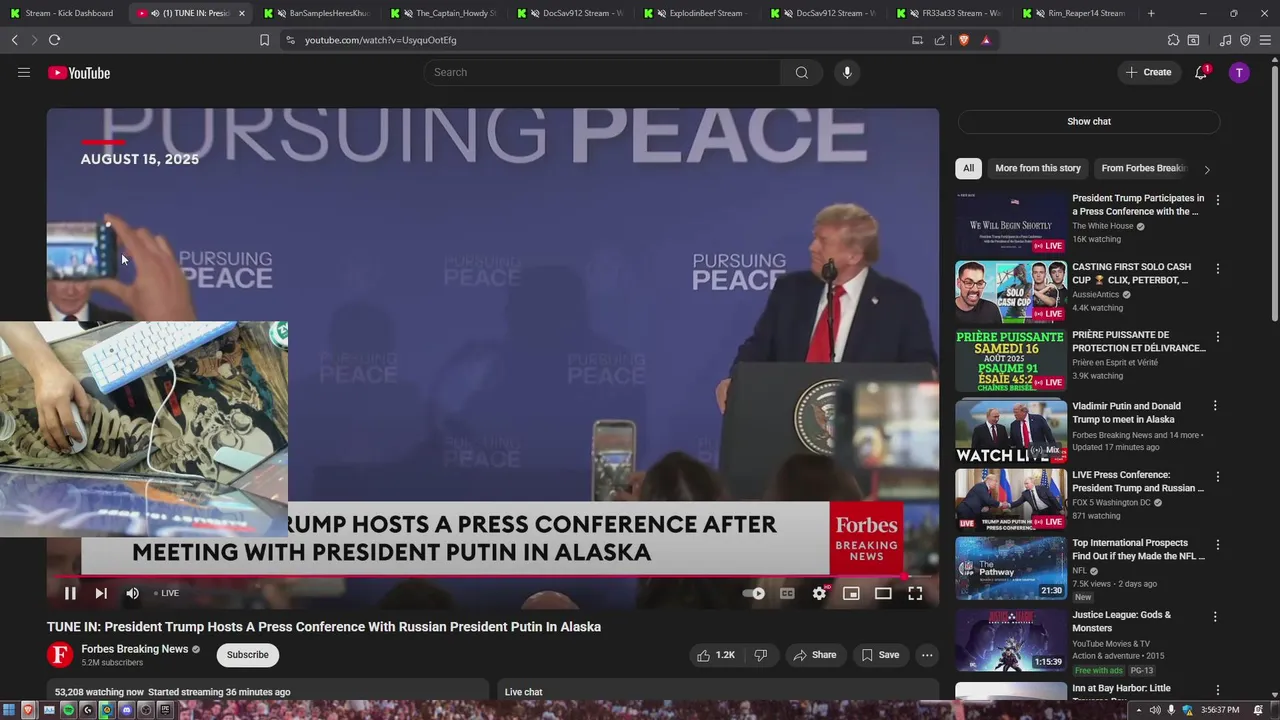The image size is (1280, 720).
Task: Open more actions menu below video
Action: (927, 655)
